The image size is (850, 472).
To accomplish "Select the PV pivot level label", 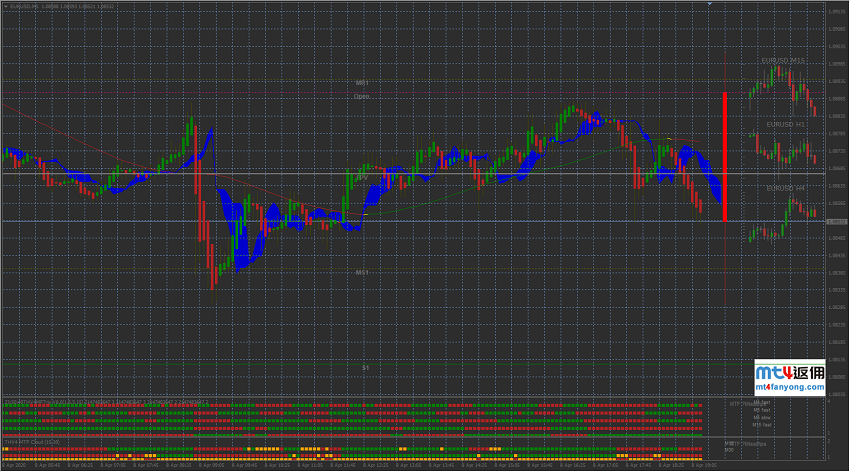I will pyautogui.click(x=362, y=177).
